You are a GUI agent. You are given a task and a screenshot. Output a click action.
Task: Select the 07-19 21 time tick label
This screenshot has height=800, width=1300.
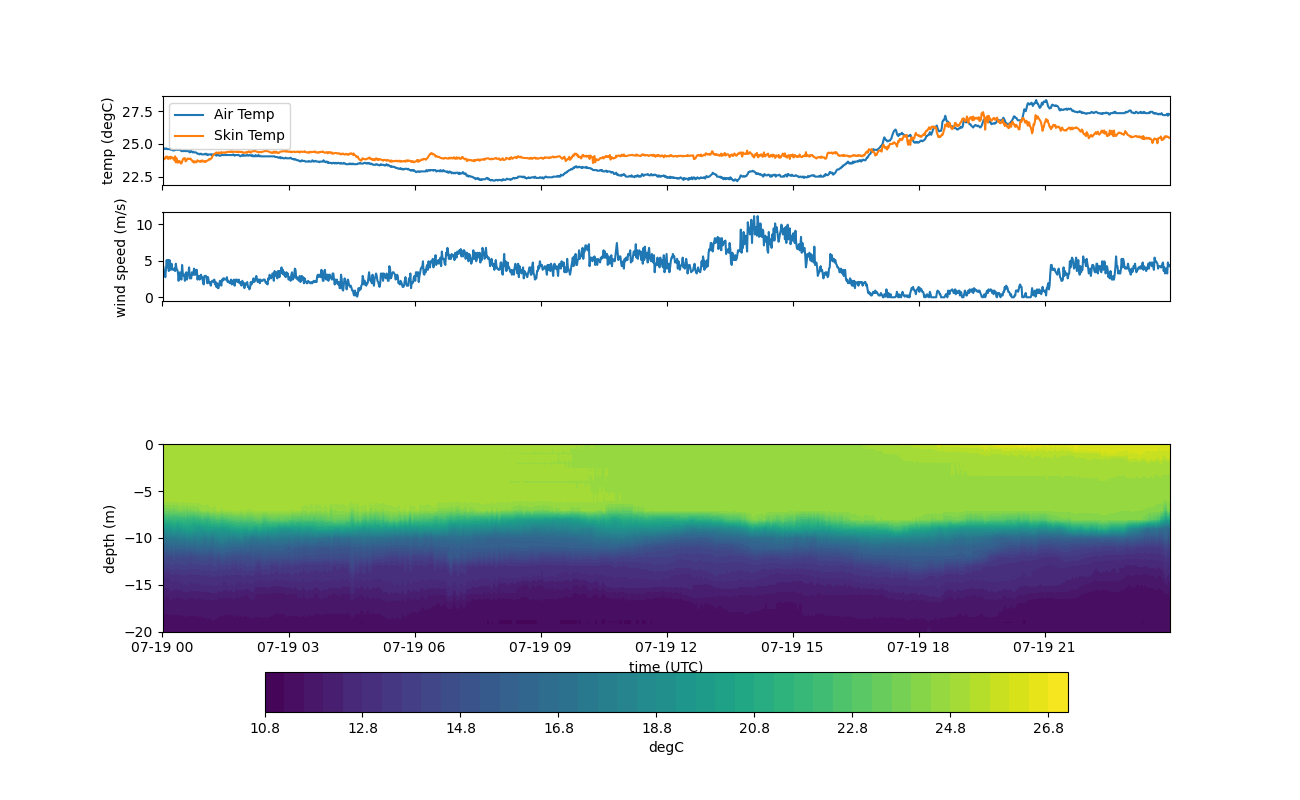point(1045,647)
